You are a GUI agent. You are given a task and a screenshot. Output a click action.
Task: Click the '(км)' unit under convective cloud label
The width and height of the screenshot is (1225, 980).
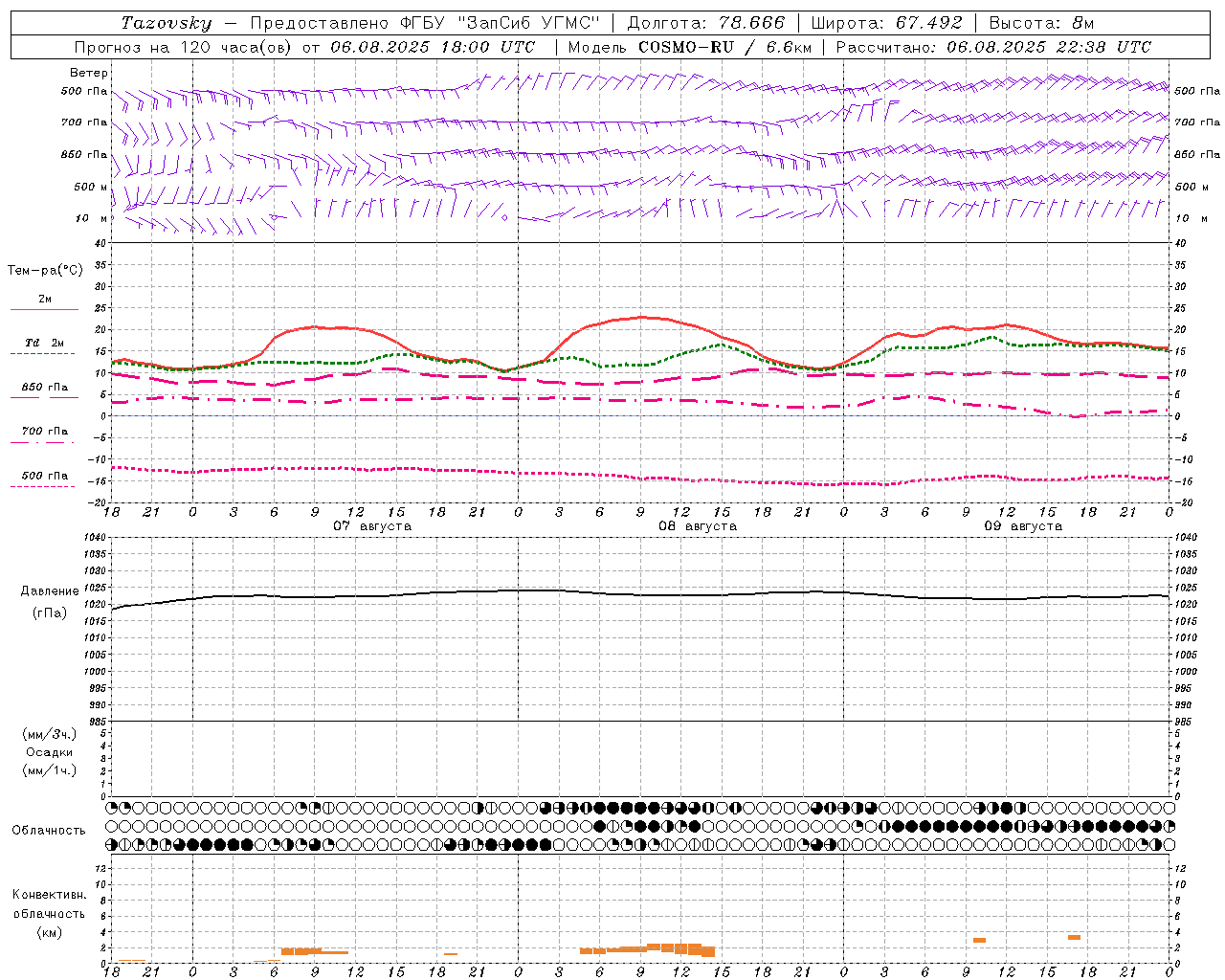(x=49, y=932)
